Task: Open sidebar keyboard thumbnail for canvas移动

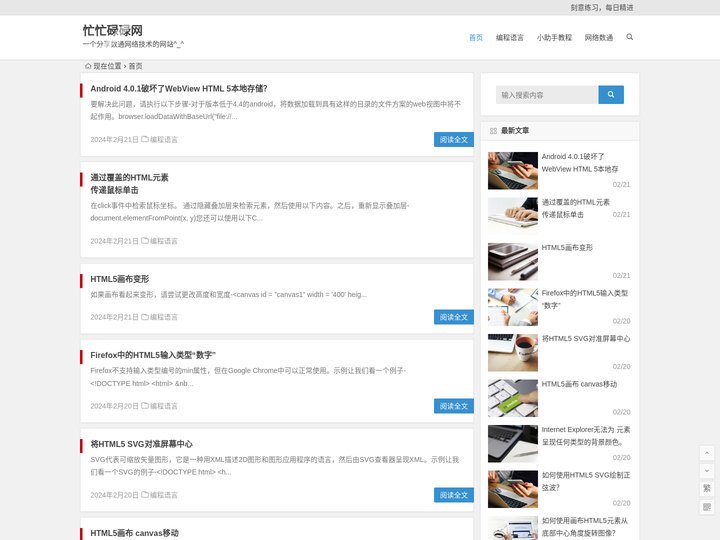Action: click(x=512, y=398)
